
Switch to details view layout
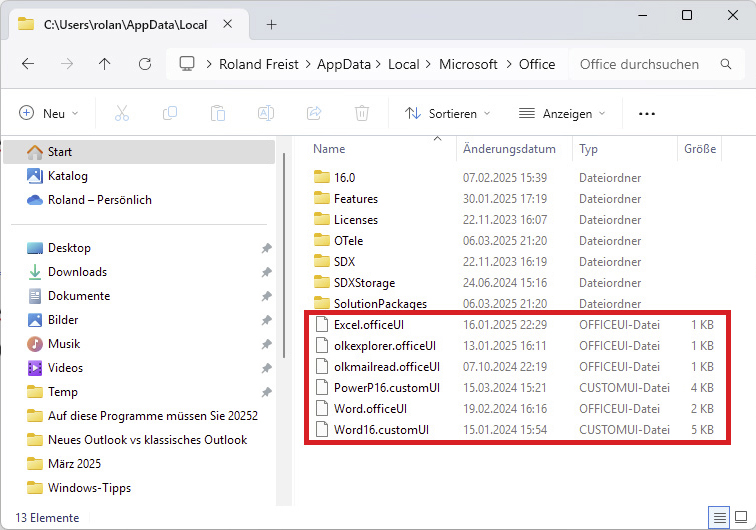(720, 517)
